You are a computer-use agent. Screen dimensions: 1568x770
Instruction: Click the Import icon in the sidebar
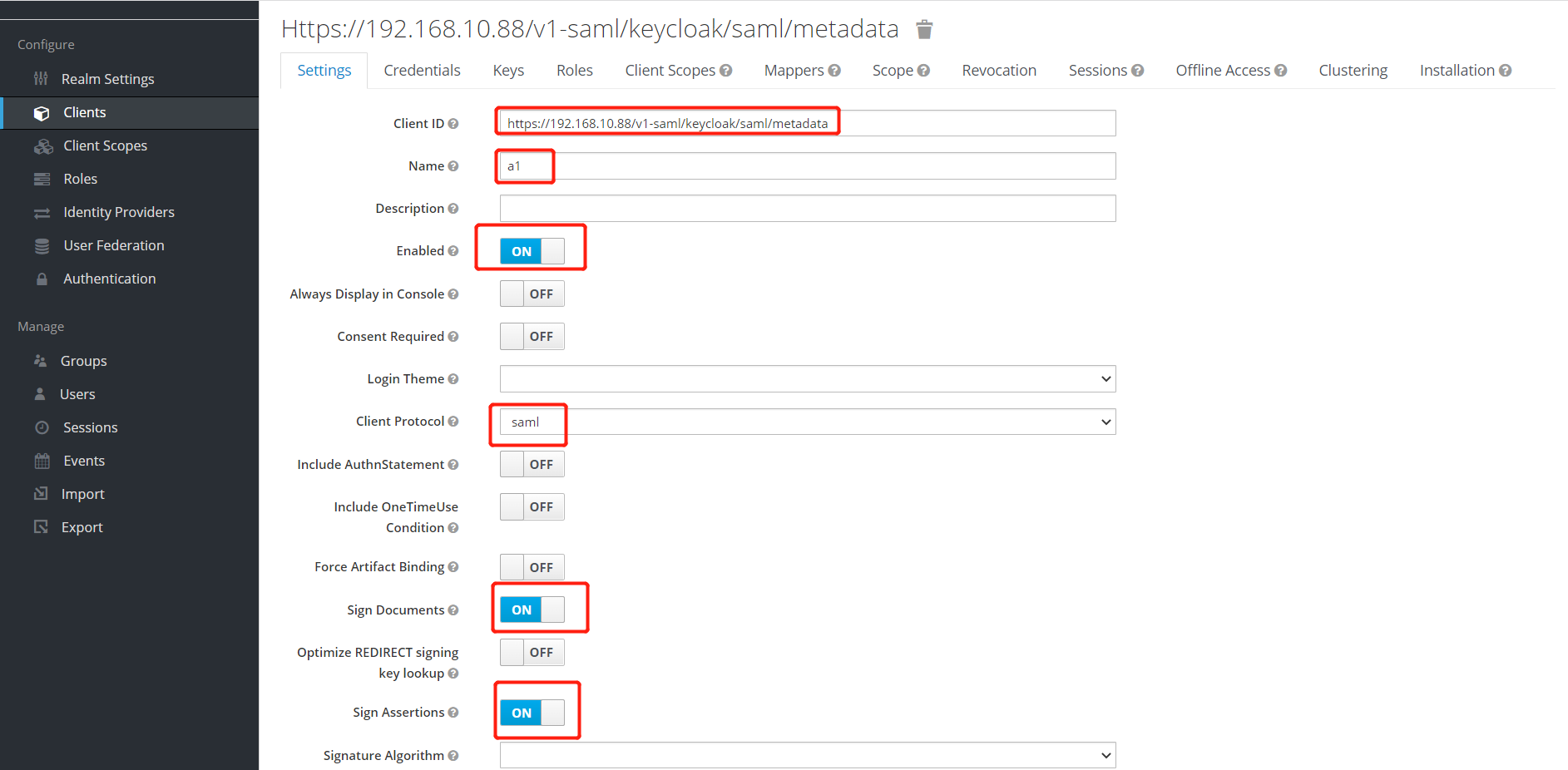[41, 493]
